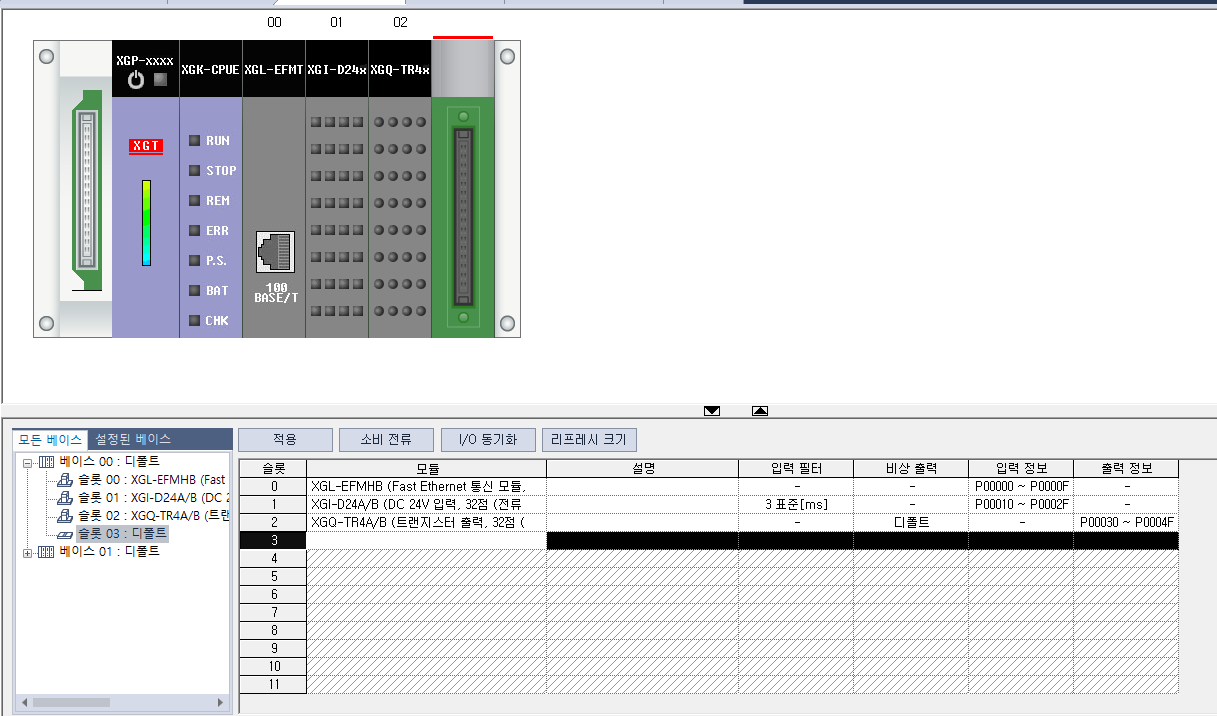The width and height of the screenshot is (1217, 716).
Task: Switch to the 설정된 베이스 tab
Action: pyautogui.click(x=133, y=439)
